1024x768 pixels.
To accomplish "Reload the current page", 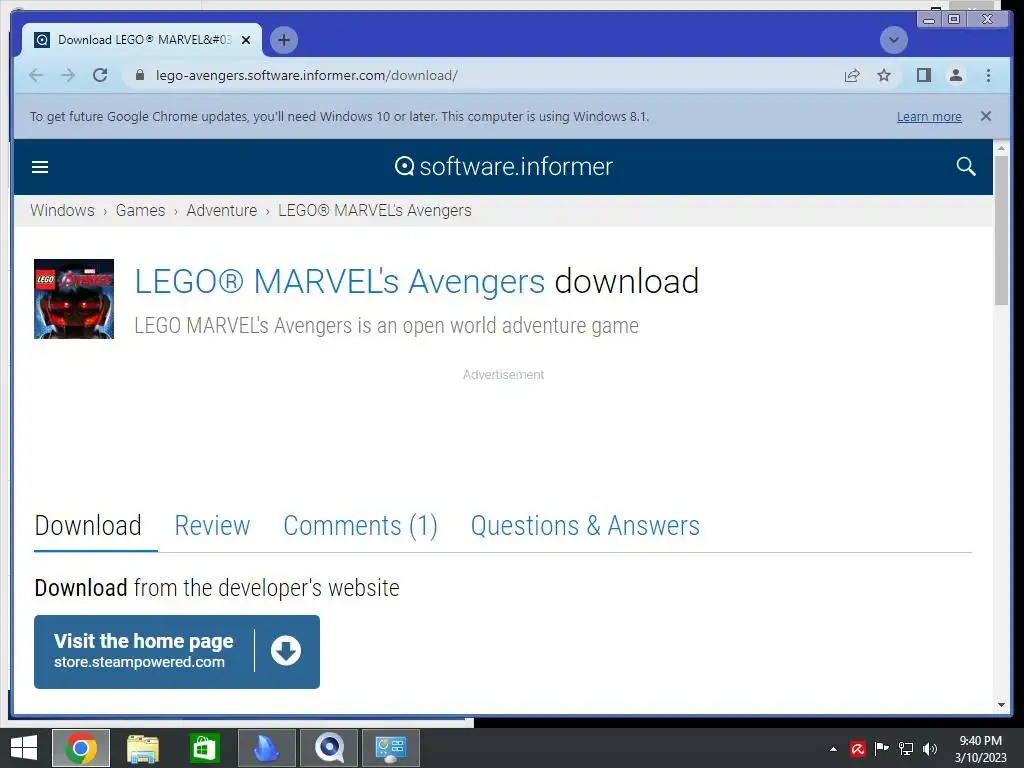I will pos(100,75).
